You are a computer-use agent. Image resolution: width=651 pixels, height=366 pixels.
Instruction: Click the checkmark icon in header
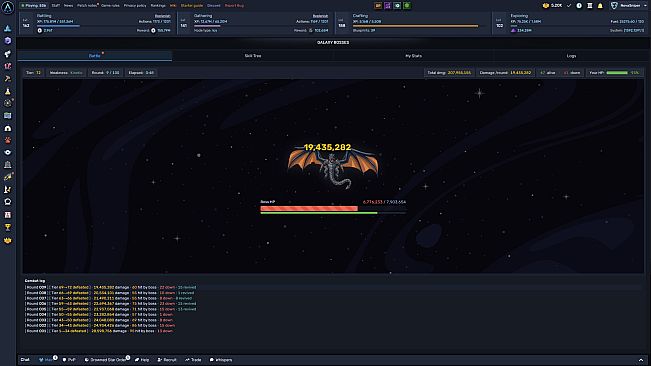569,6
